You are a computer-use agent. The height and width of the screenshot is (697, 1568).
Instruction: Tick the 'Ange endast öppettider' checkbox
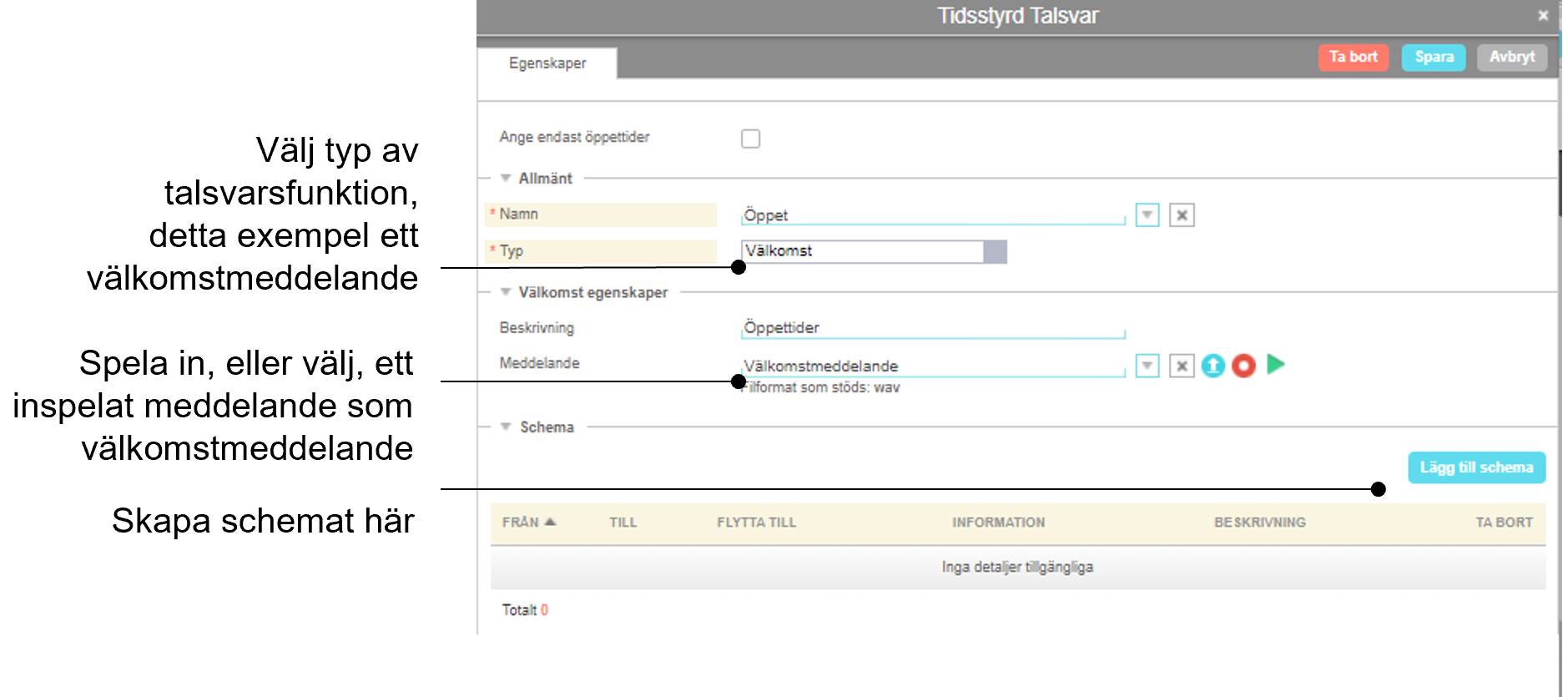tap(750, 139)
